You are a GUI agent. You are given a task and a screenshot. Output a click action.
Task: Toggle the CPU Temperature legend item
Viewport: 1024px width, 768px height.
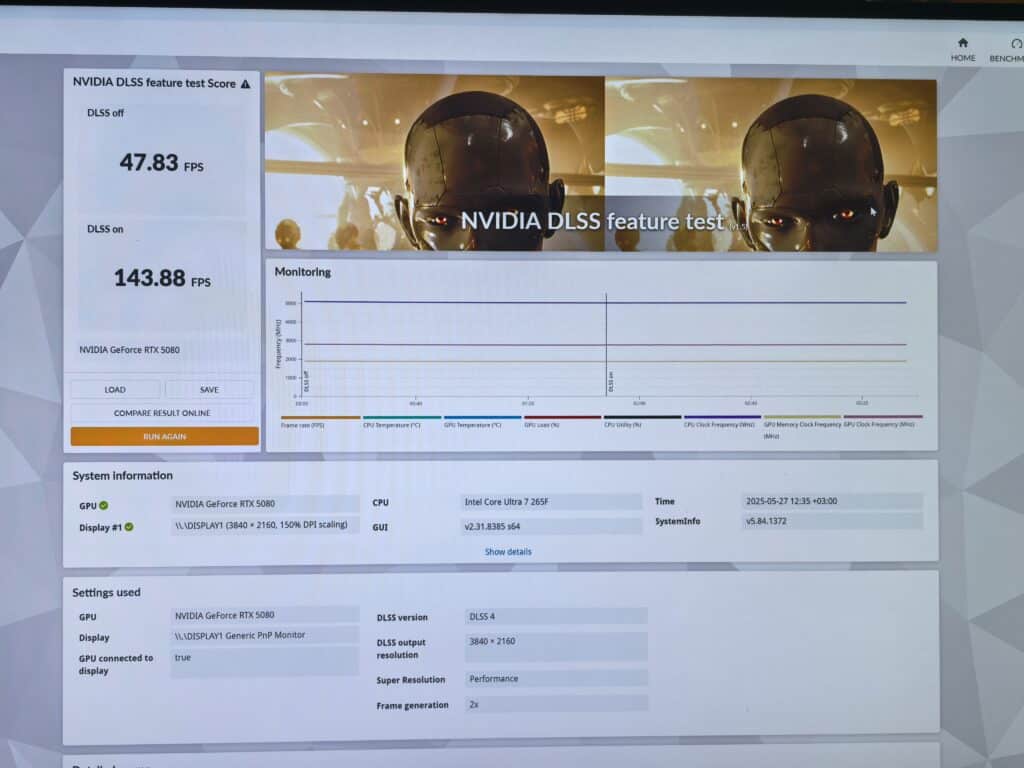click(x=401, y=421)
